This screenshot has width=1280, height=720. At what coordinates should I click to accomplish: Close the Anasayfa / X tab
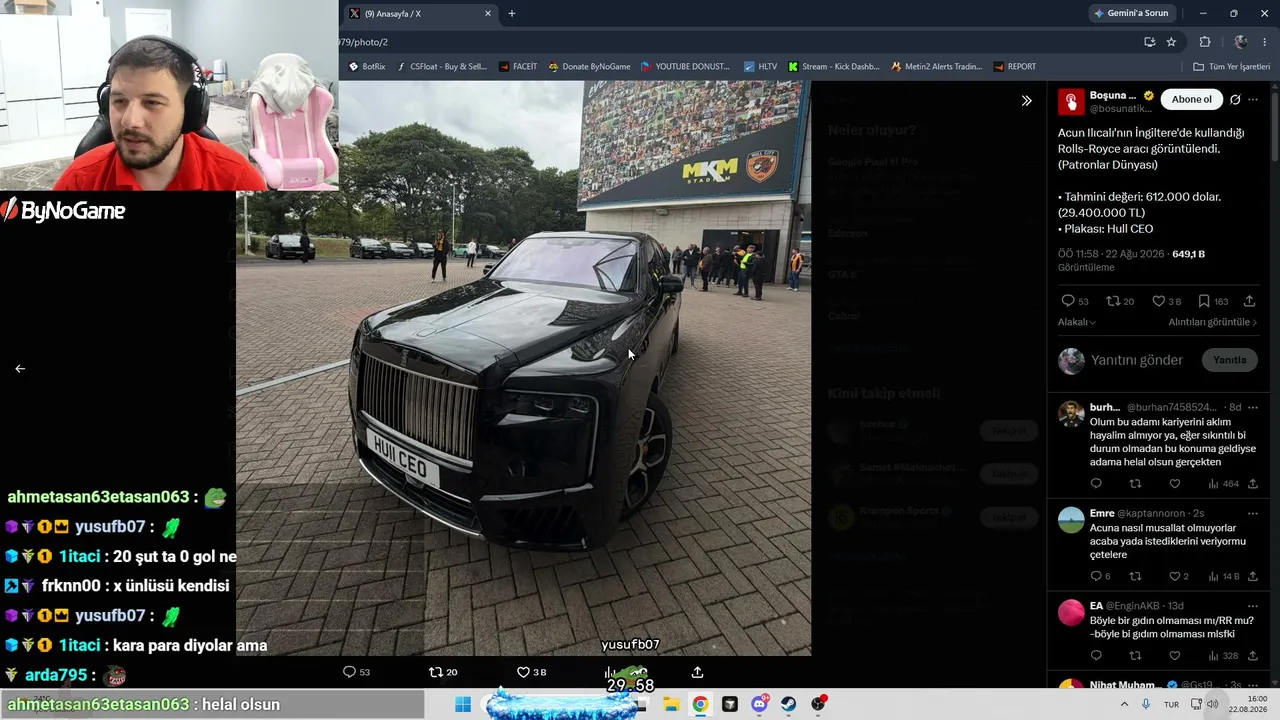coord(488,14)
